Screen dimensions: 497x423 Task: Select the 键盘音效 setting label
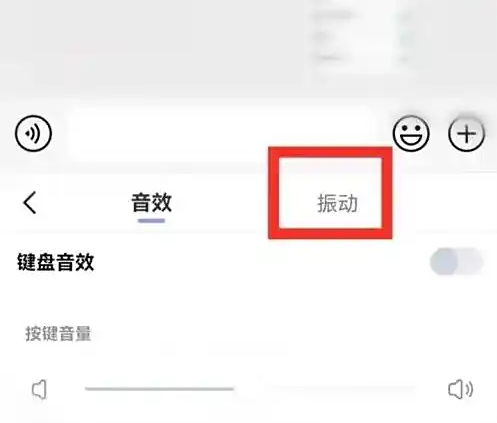tap(56, 262)
